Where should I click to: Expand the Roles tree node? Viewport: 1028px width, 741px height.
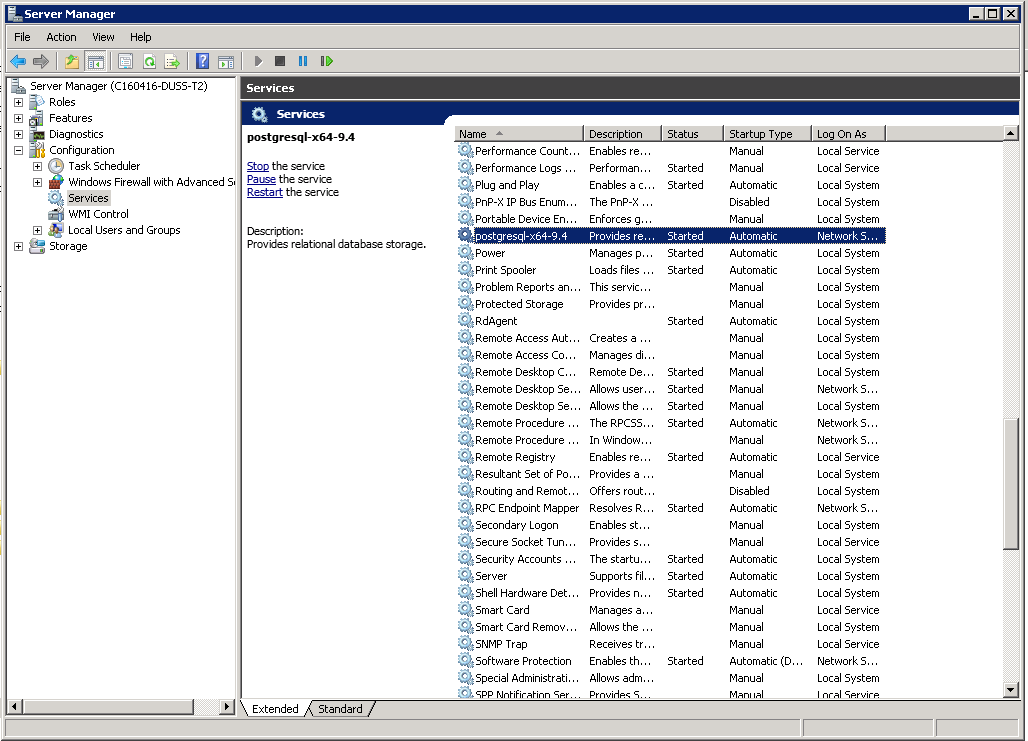tap(18, 102)
